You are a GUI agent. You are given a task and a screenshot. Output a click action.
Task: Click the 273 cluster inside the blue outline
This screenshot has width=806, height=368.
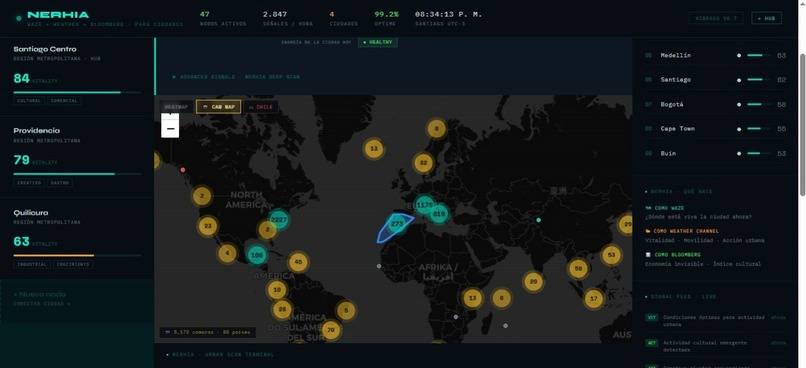(397, 224)
